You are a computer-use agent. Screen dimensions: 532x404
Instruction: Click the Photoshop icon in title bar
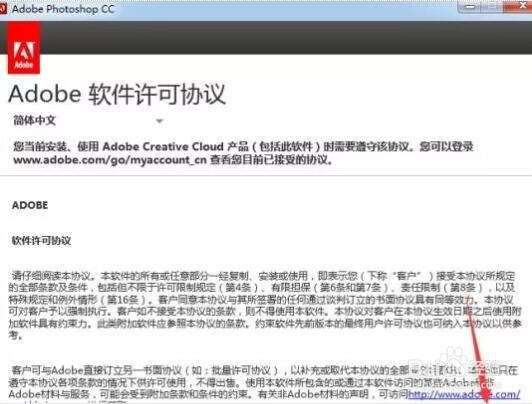tap(3, 9)
